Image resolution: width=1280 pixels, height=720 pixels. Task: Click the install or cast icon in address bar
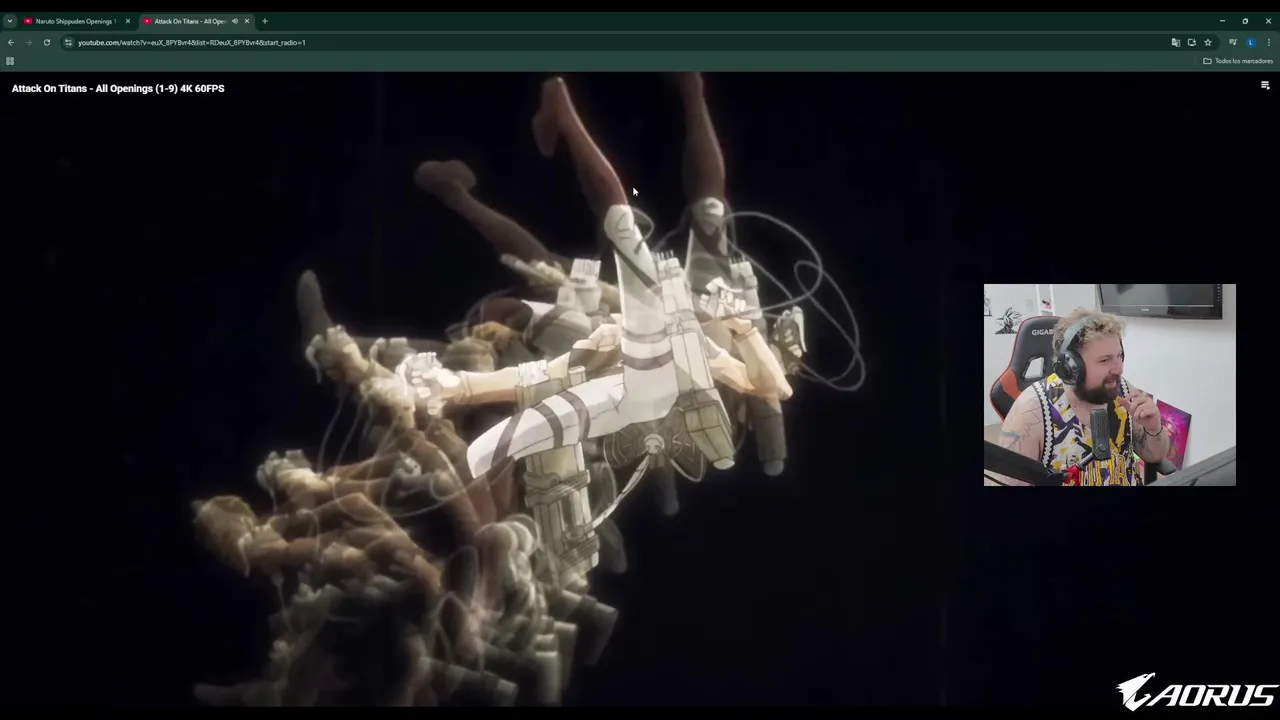tap(1191, 42)
